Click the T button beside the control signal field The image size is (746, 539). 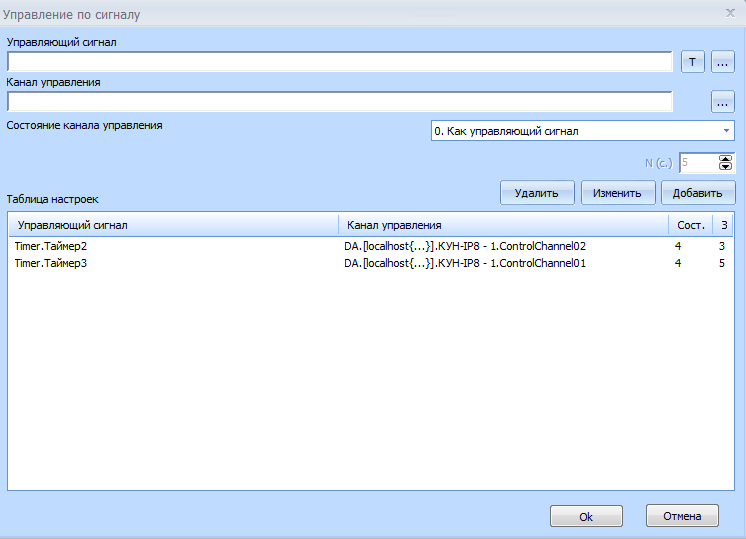692,62
